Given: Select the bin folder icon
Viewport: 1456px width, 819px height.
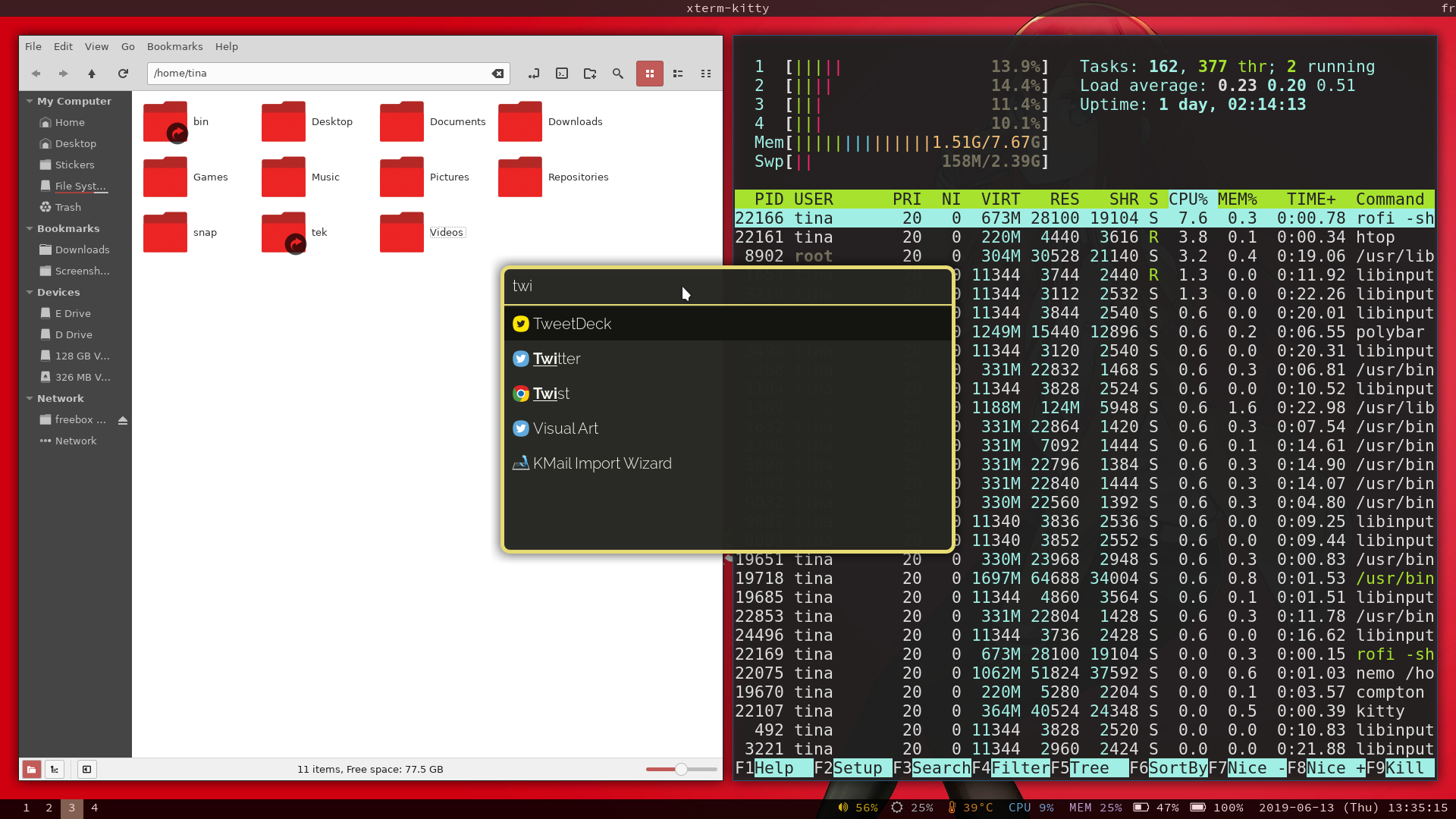Looking at the screenshot, I should (x=165, y=121).
